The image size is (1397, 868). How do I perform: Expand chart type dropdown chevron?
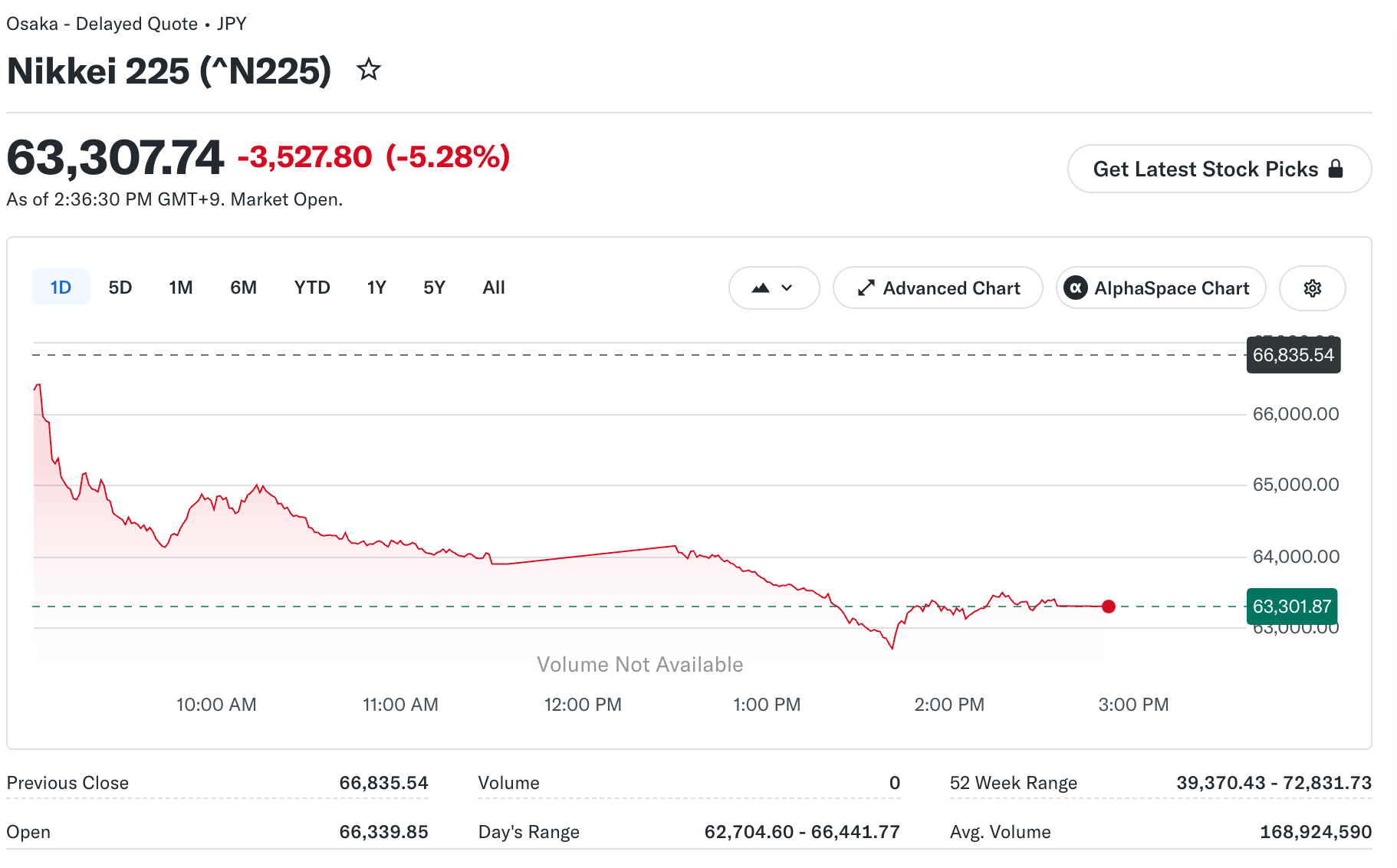(787, 288)
